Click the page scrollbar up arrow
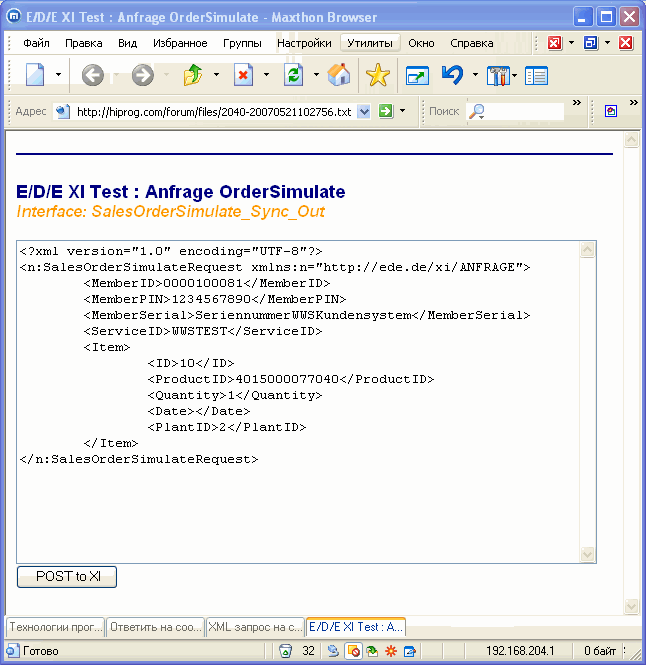 click(x=632, y=140)
